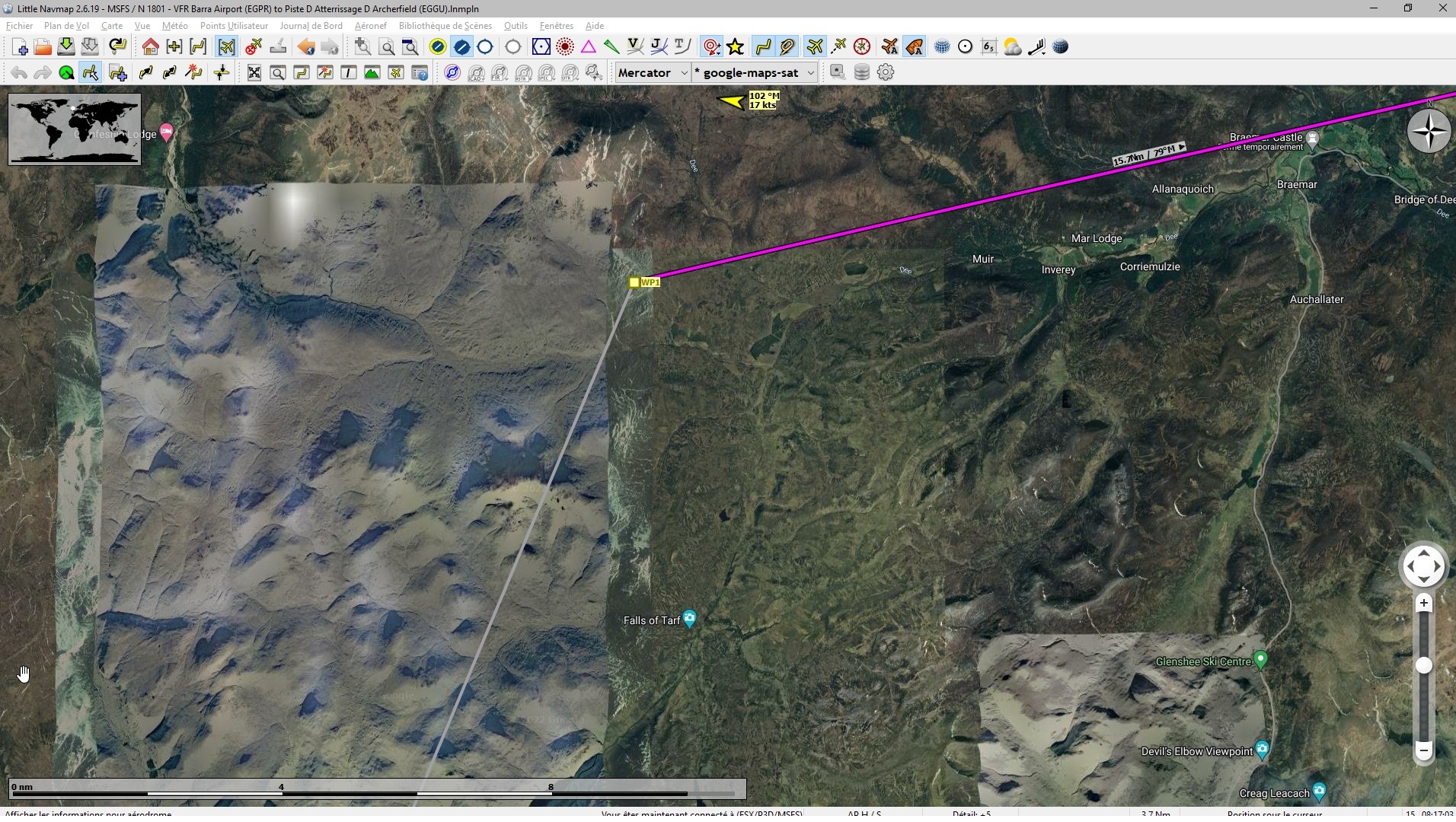Show minimum altitude grid icon
Viewport: 1456px width, 822px height.
[x=988, y=47]
